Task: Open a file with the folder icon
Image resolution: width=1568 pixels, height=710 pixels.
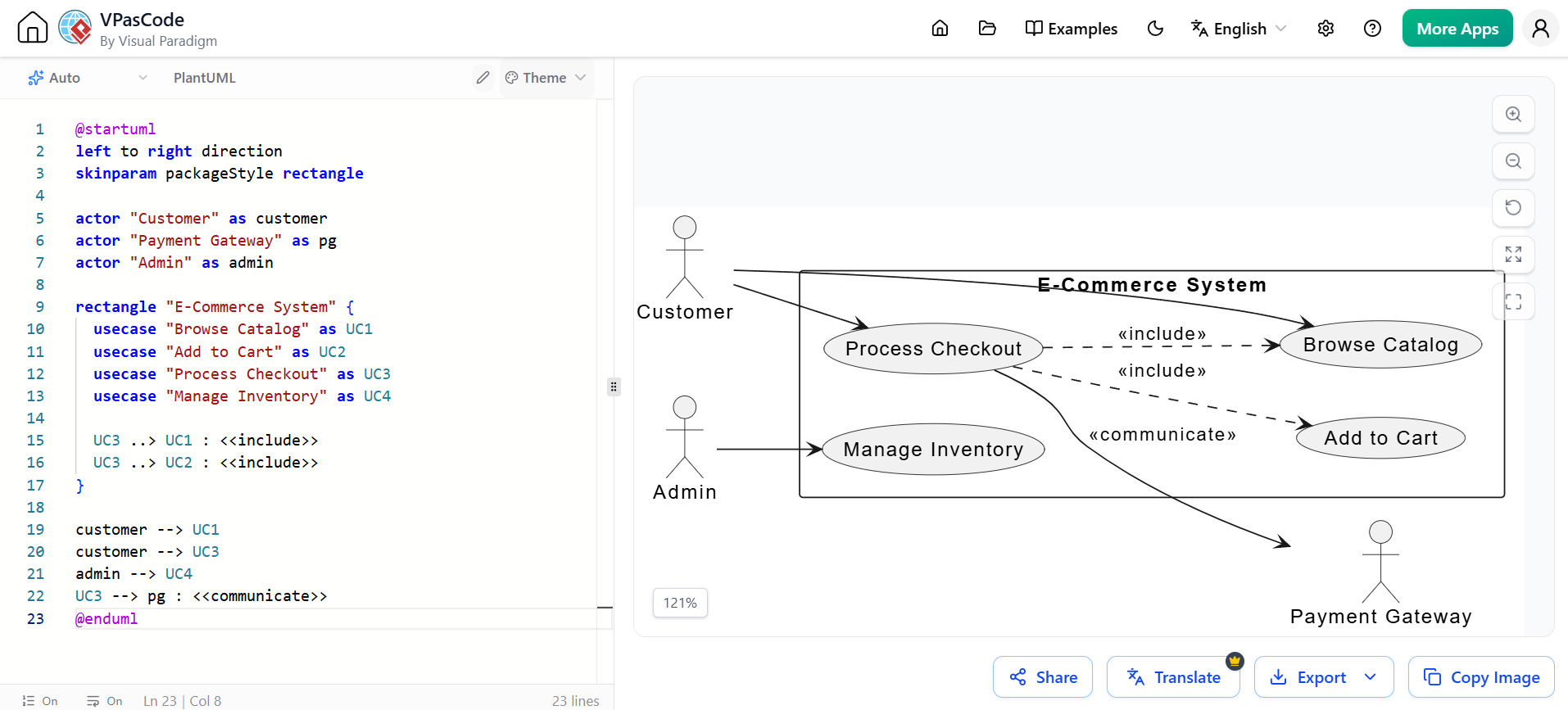Action: pos(987,29)
